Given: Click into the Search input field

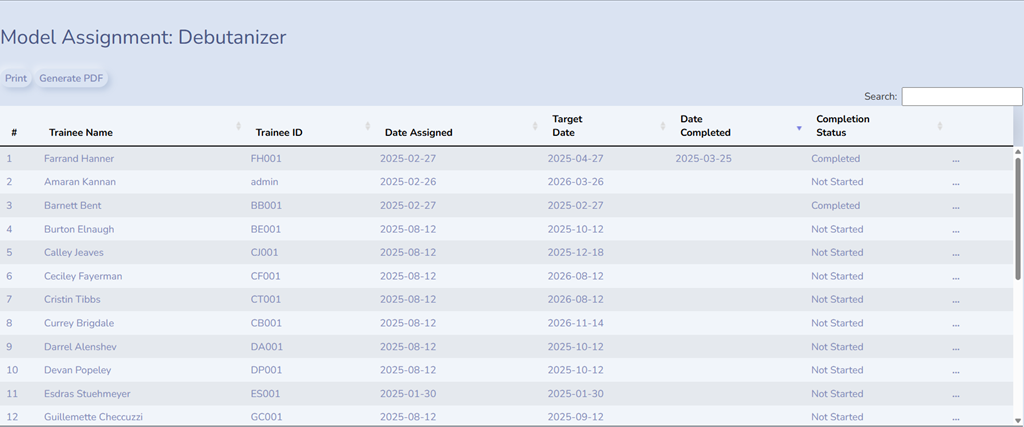Looking at the screenshot, I should (961, 96).
